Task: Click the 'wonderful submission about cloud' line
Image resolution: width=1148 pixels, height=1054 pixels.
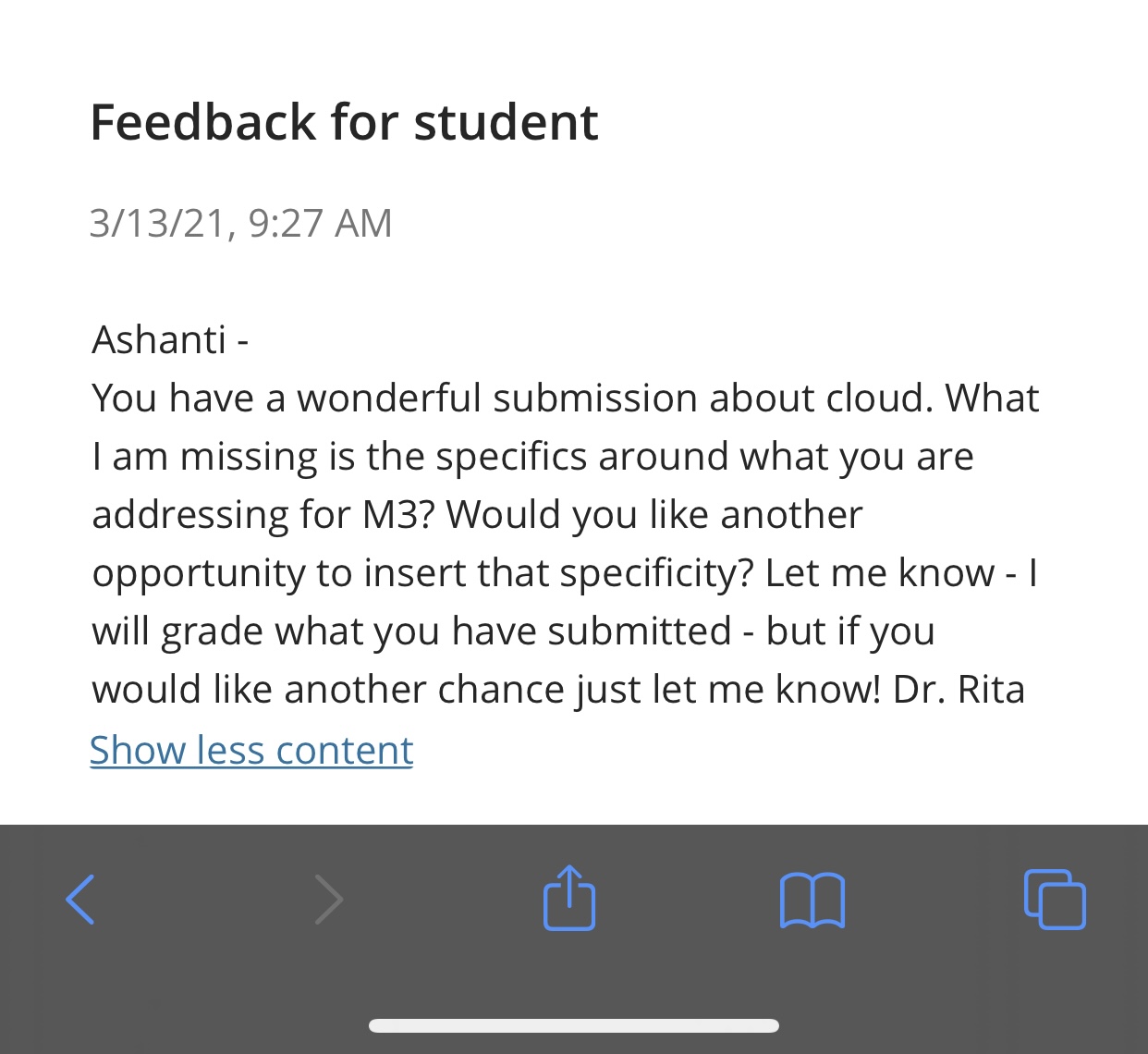Action: click(564, 398)
